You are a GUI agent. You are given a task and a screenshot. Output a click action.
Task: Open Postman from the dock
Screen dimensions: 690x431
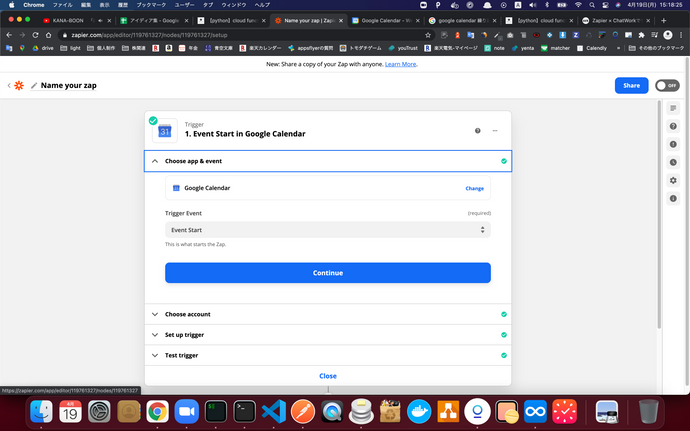click(303, 412)
